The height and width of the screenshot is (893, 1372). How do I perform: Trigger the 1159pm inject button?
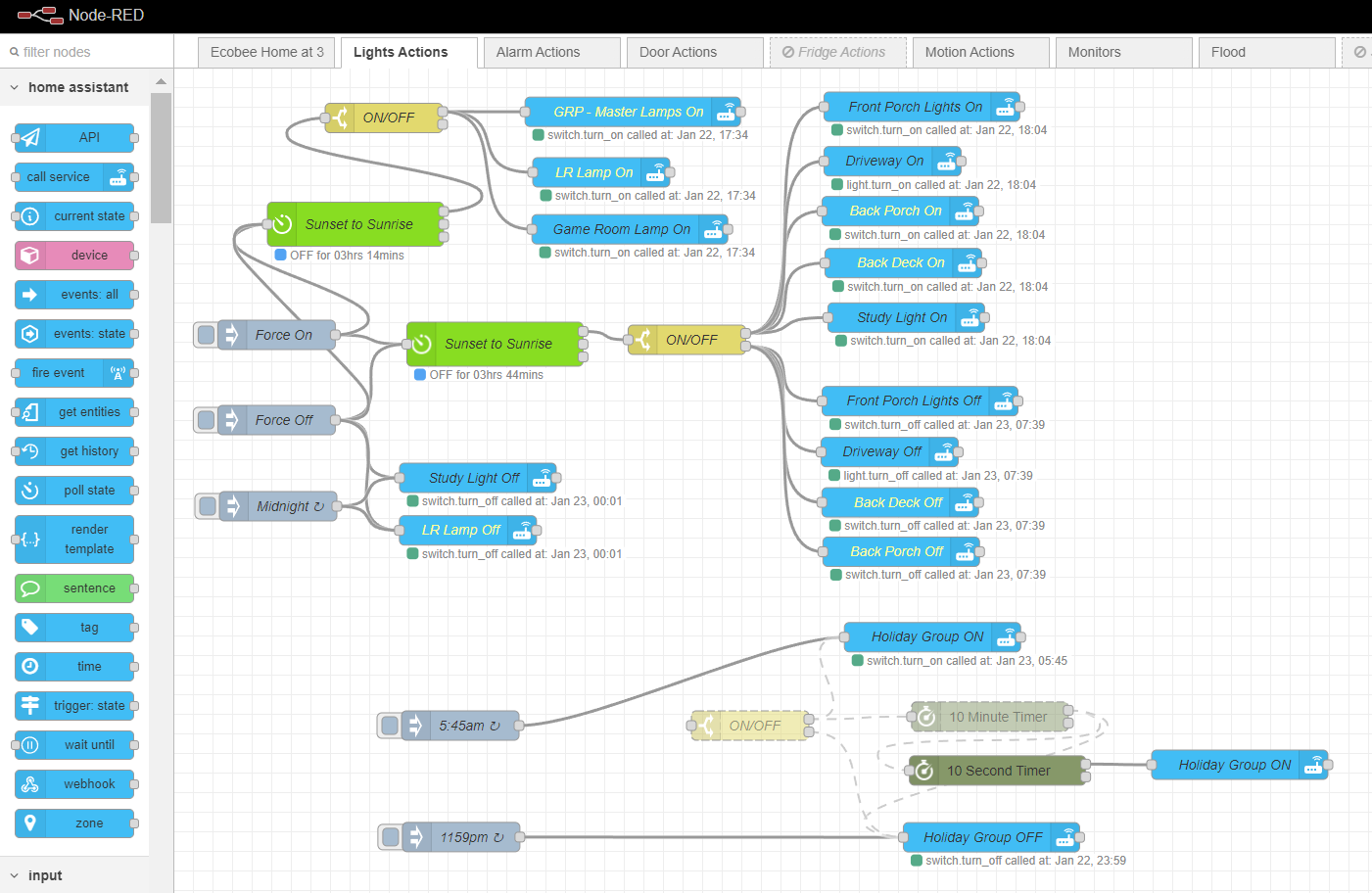click(x=391, y=837)
